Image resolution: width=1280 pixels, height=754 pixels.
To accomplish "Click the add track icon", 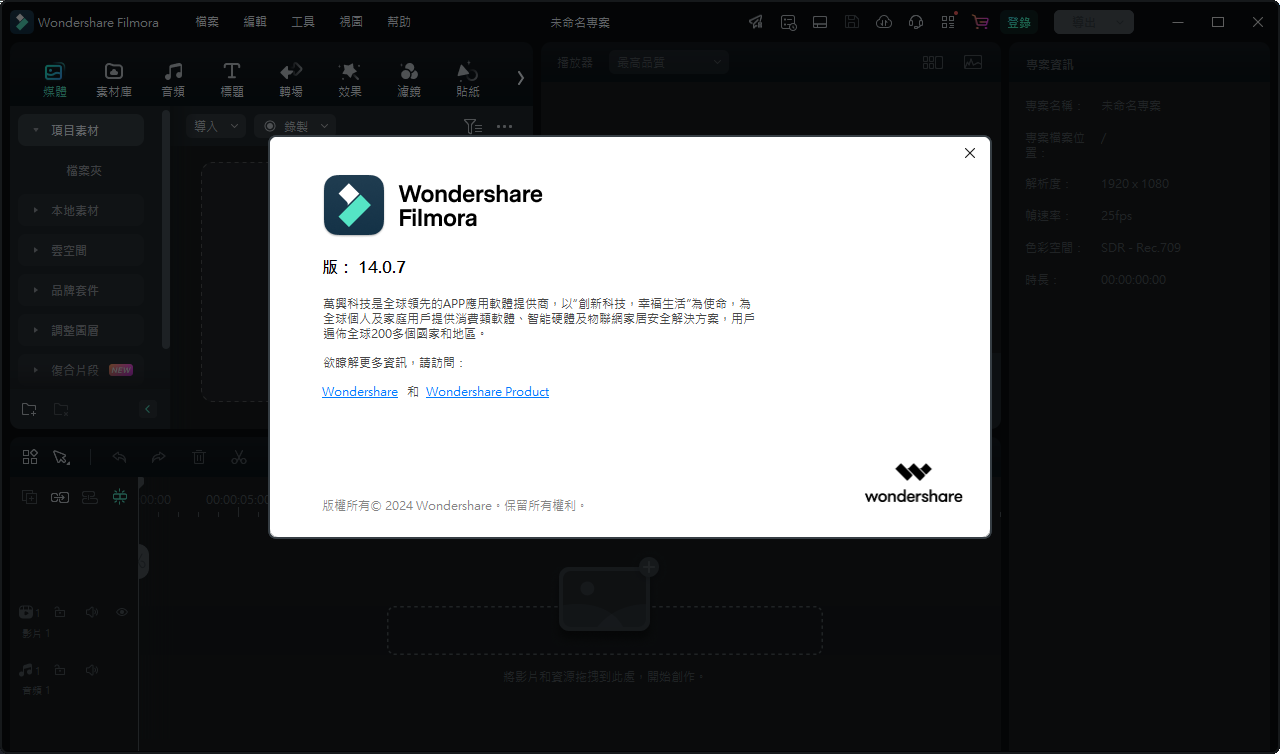I will pos(29,497).
